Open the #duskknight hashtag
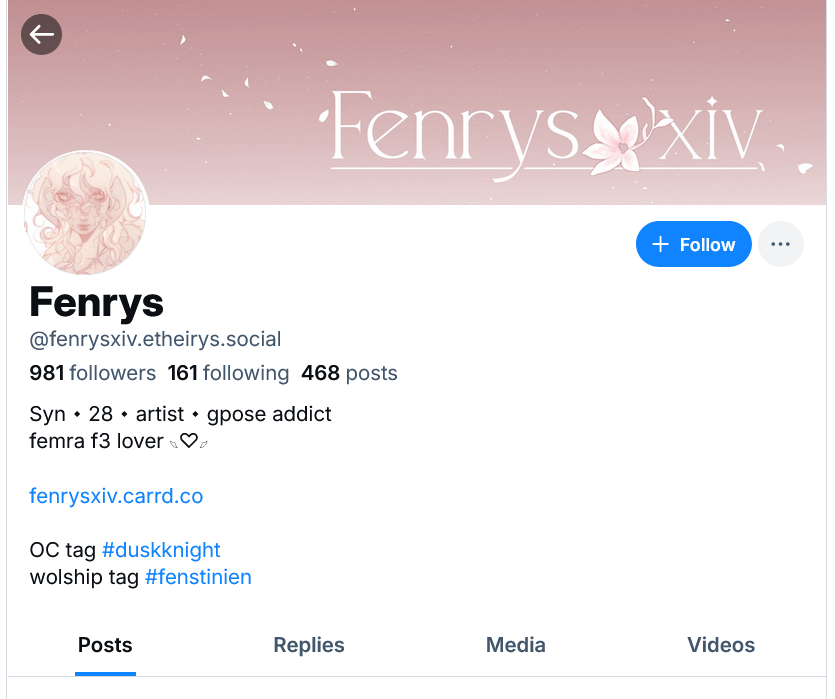835x699 pixels. [161, 550]
